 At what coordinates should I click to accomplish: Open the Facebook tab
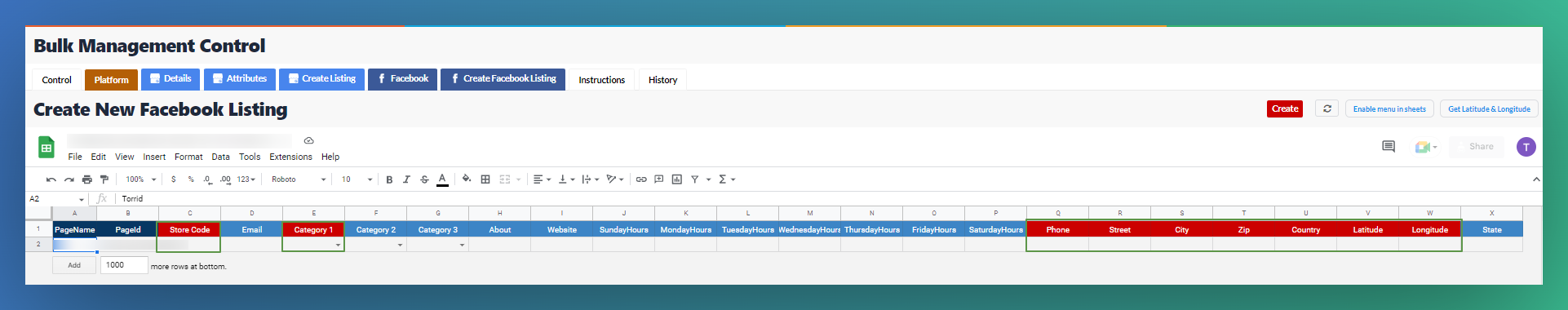(x=403, y=79)
